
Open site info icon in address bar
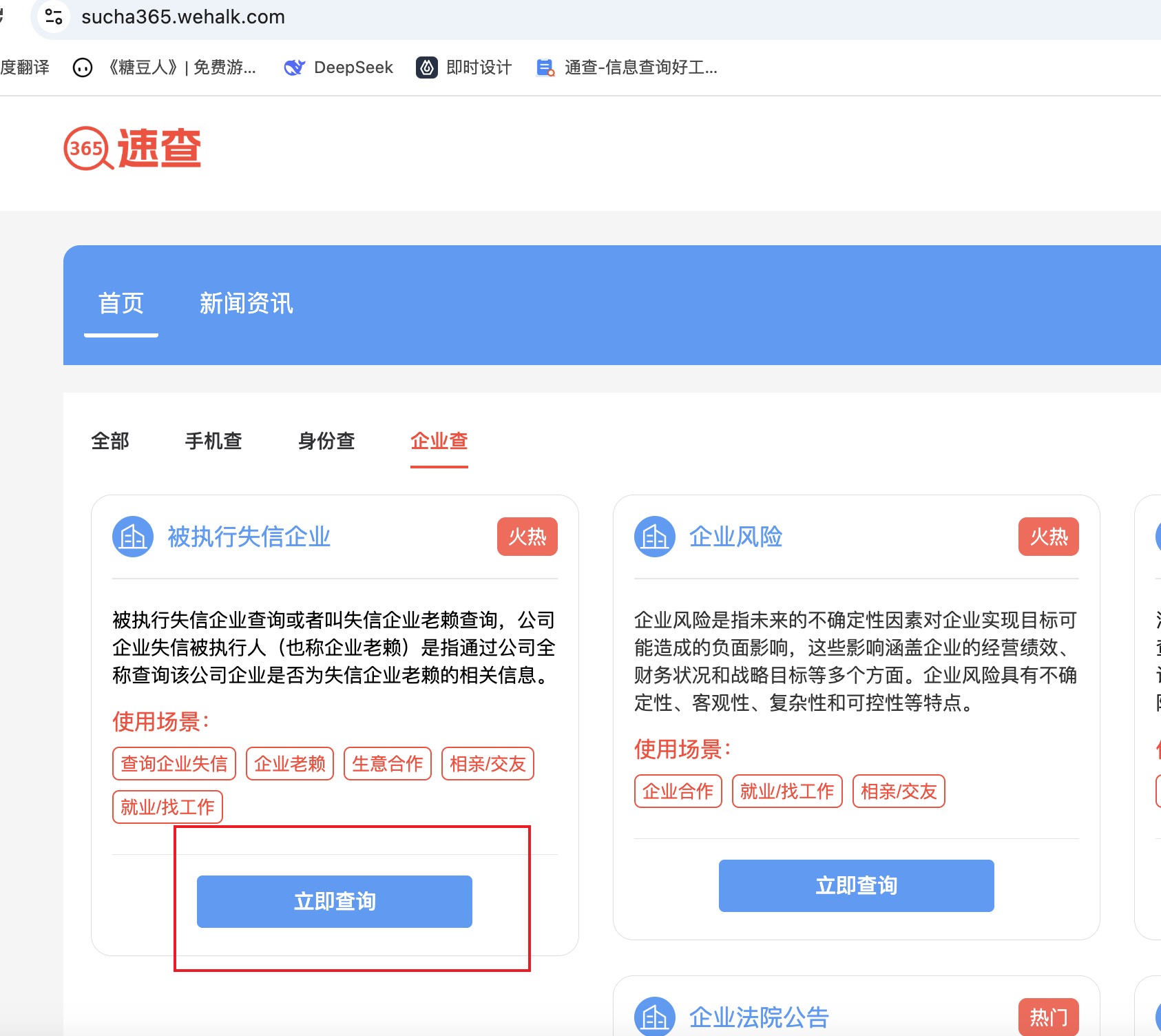tap(54, 17)
